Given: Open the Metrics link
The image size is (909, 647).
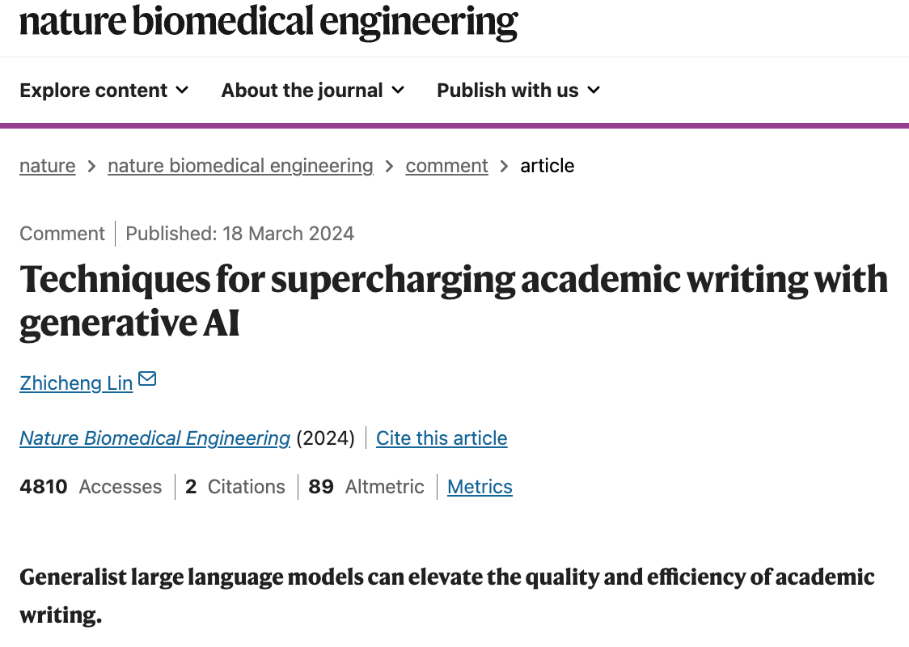Looking at the screenshot, I should (480, 487).
